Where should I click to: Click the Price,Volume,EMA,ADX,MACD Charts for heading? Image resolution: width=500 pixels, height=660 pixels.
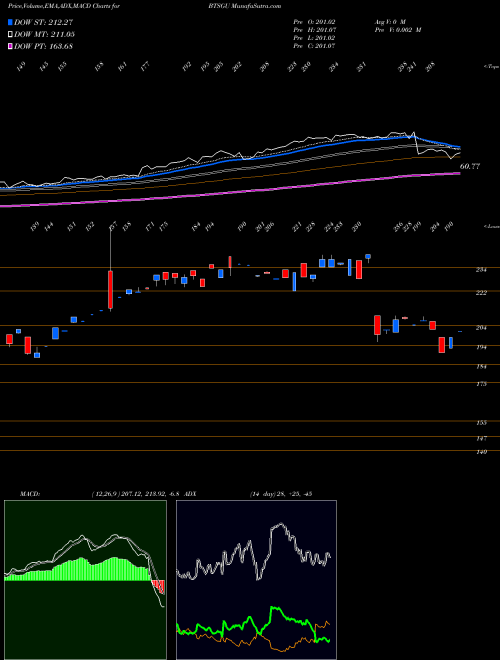63,6
